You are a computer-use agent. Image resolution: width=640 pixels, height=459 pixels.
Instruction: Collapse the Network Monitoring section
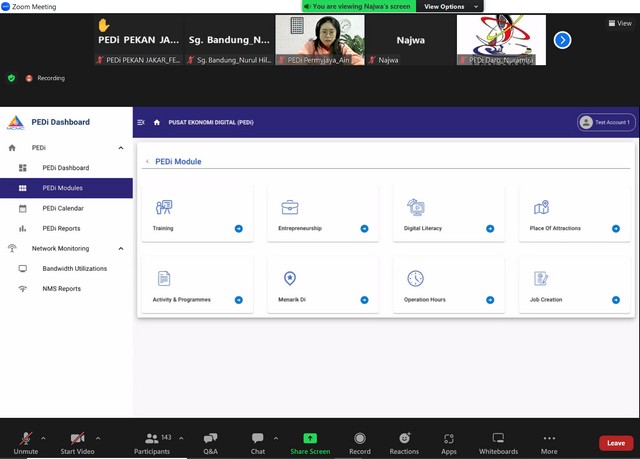pyautogui.click(x=121, y=248)
